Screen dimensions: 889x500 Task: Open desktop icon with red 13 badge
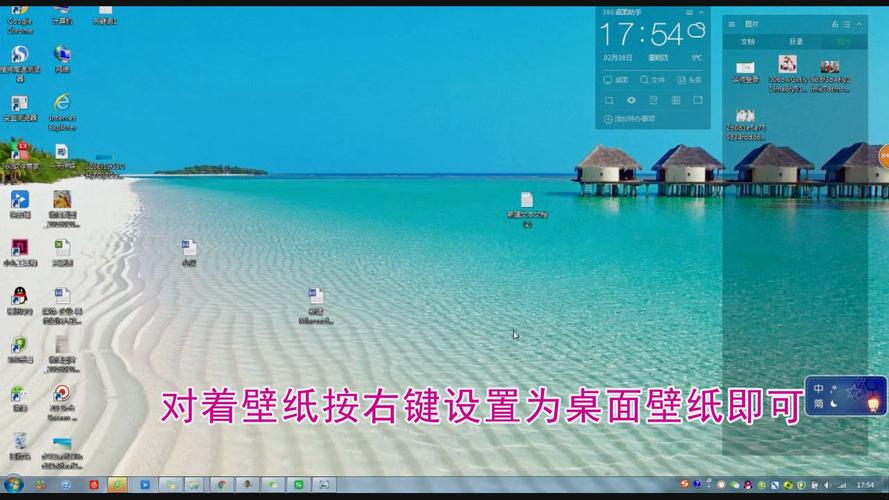tap(20, 155)
